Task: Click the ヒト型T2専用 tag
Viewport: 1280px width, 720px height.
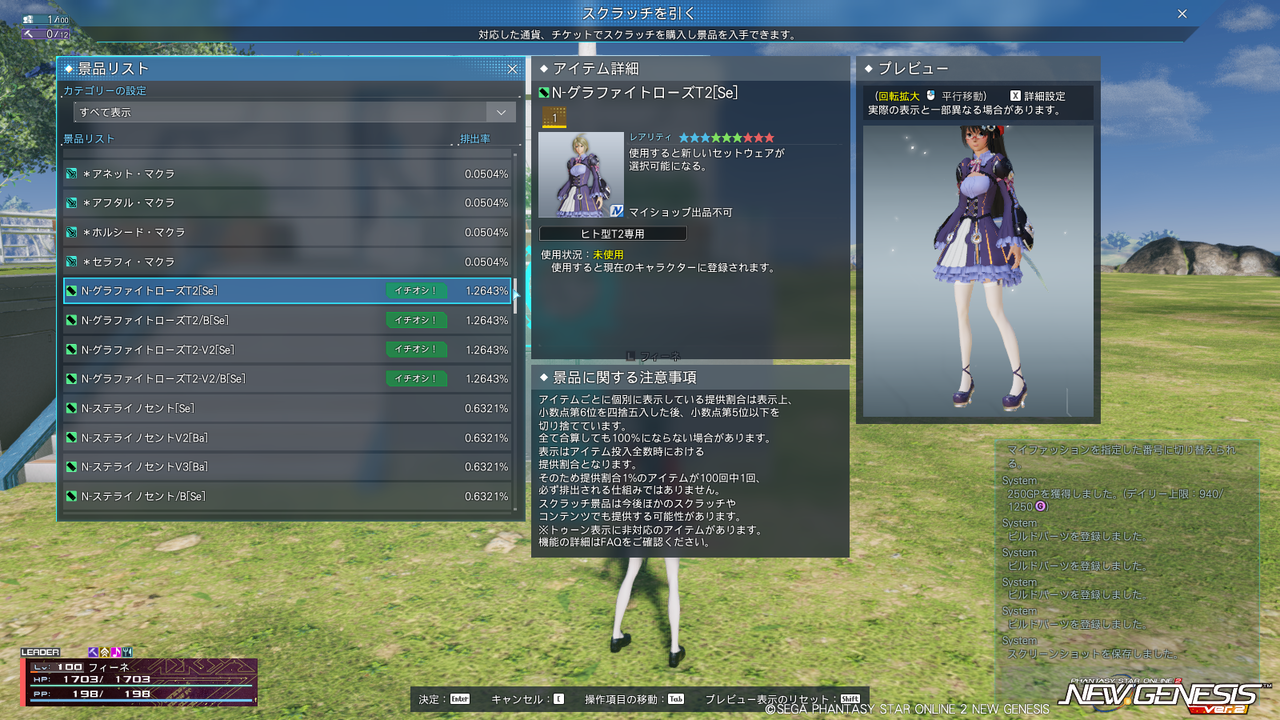Action: (x=613, y=233)
